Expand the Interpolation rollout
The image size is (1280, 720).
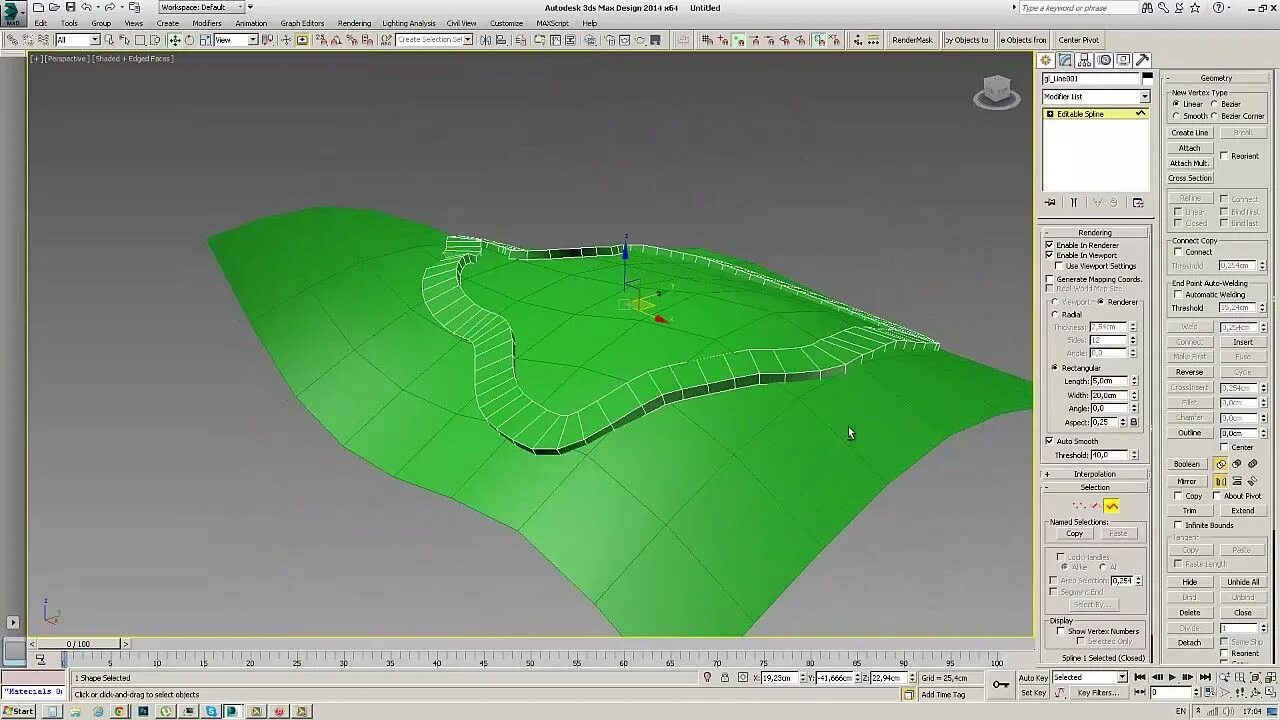click(x=1095, y=474)
